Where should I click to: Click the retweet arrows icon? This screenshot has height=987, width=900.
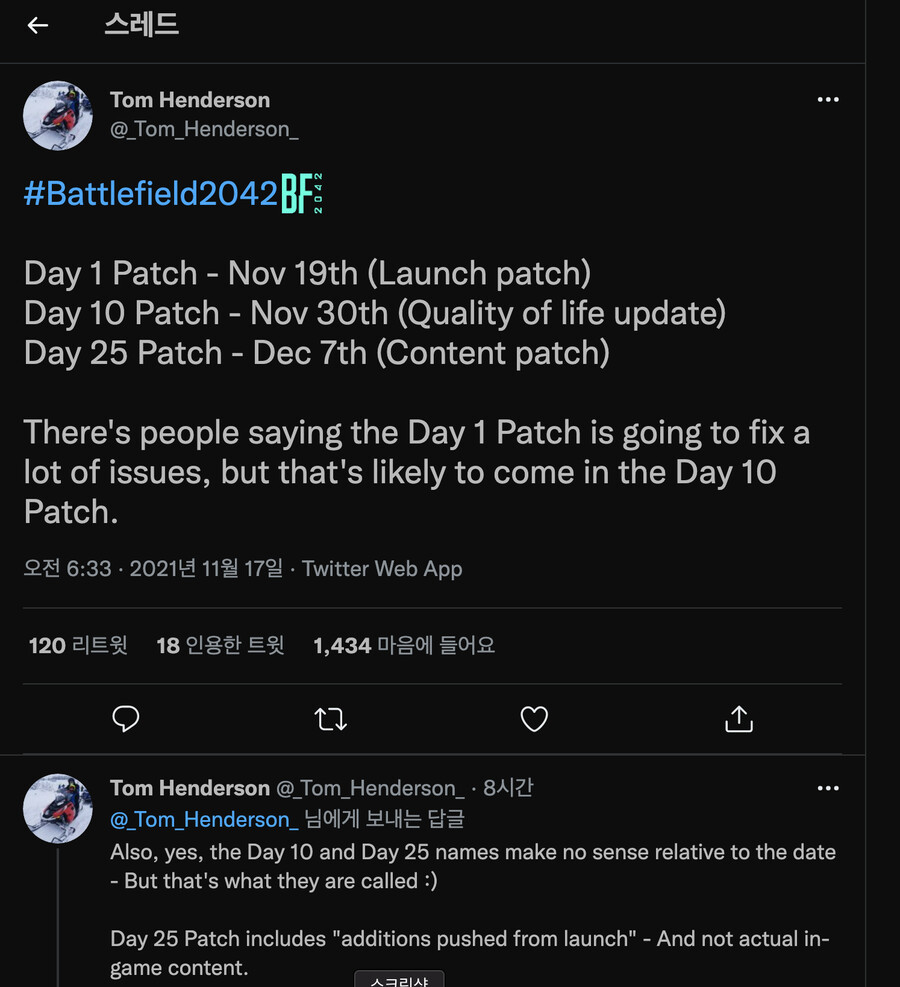pos(331,718)
